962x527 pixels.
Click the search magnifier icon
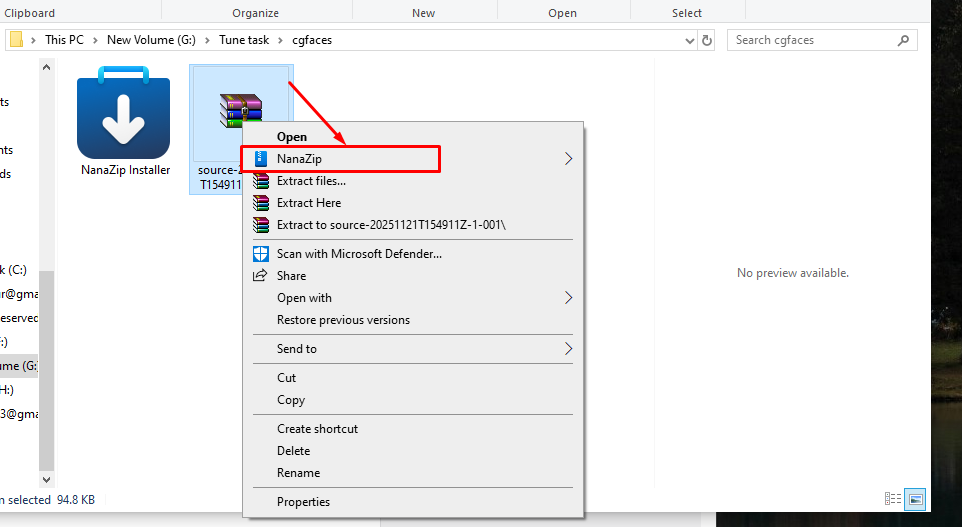[x=903, y=40]
